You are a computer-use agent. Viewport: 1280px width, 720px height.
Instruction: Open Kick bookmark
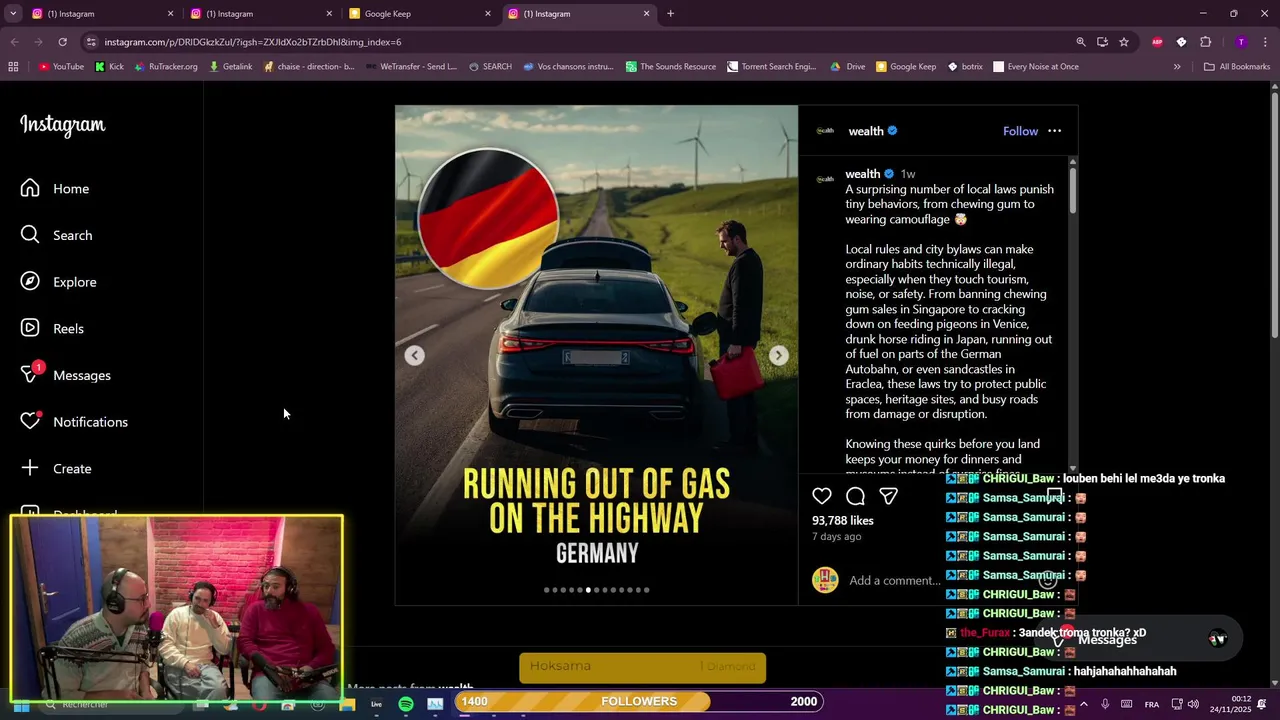pyautogui.click(x=109, y=67)
